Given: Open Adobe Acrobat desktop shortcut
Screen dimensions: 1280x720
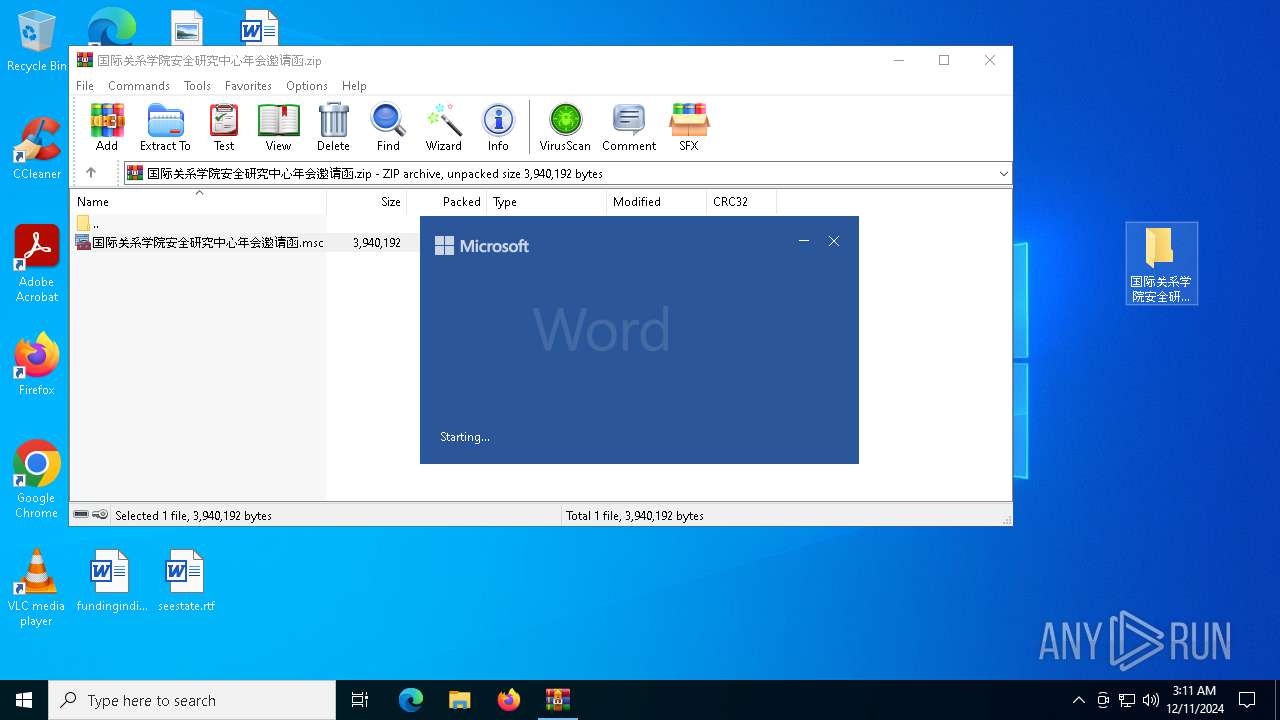Looking at the screenshot, I should click(36, 265).
